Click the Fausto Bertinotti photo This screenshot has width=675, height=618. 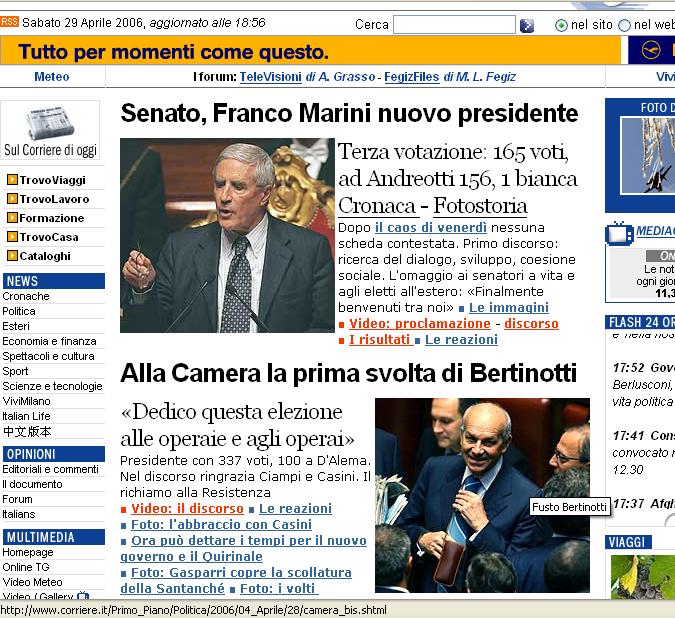tap(482, 495)
